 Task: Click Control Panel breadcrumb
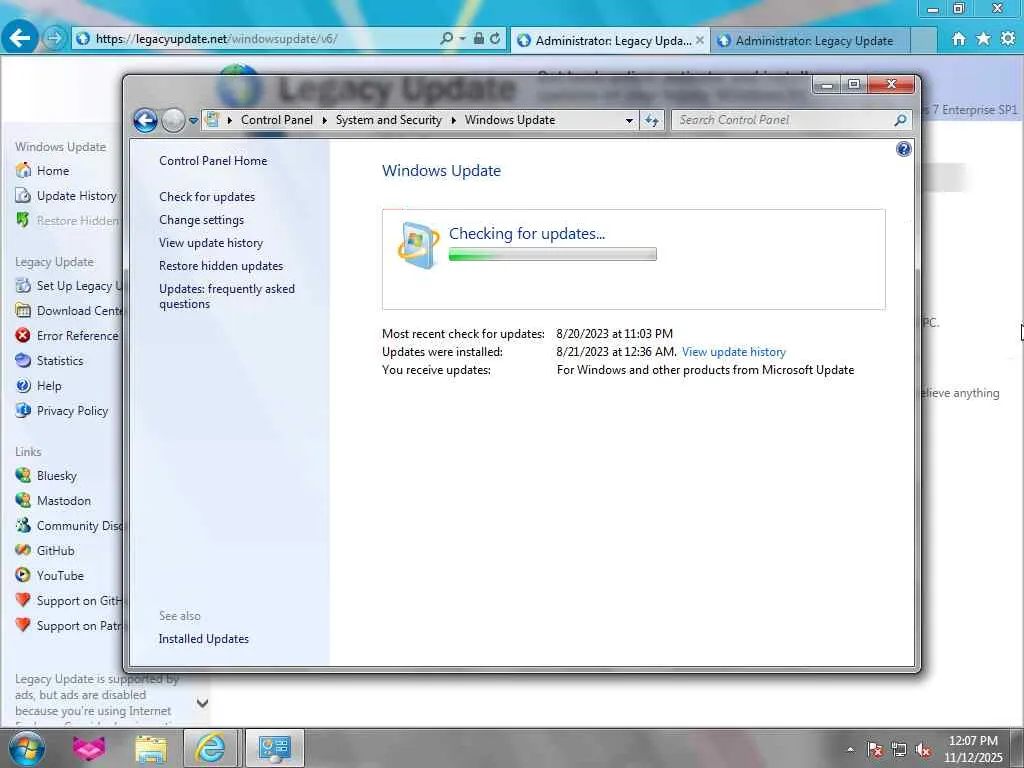[277, 120]
